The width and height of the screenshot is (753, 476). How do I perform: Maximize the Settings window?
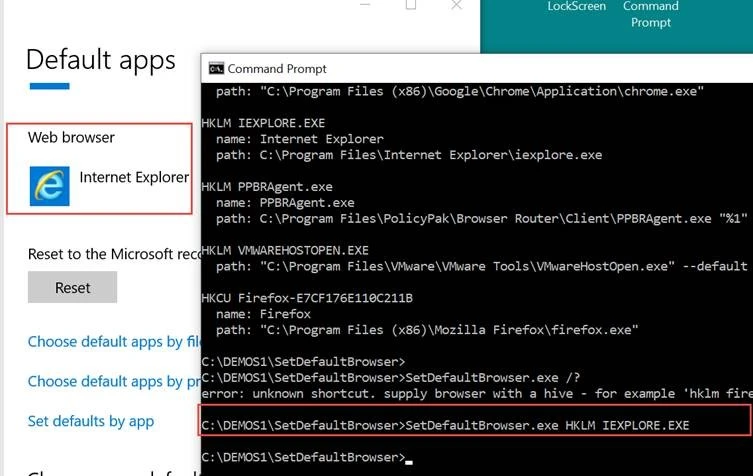411,5
